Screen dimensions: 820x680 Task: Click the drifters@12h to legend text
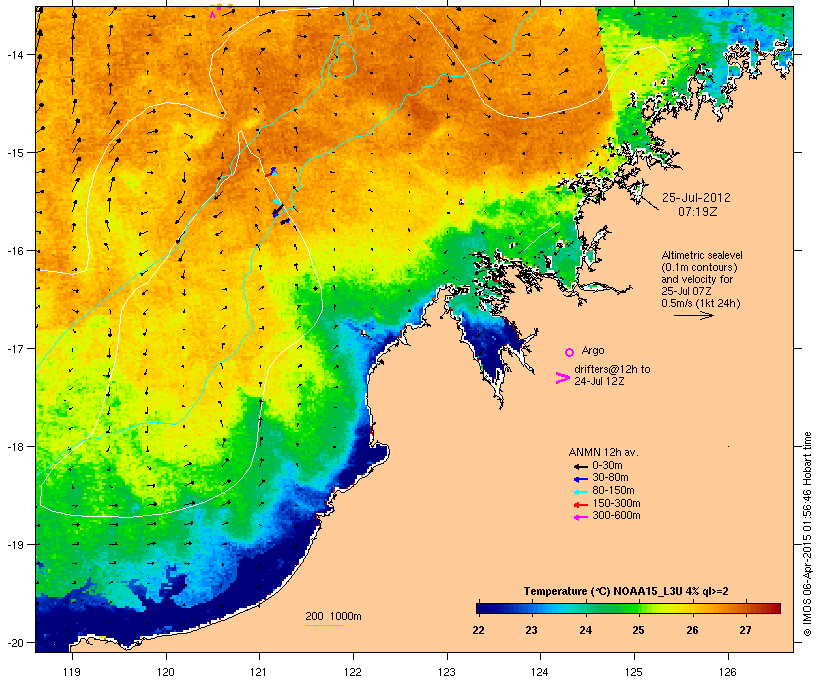[612, 369]
